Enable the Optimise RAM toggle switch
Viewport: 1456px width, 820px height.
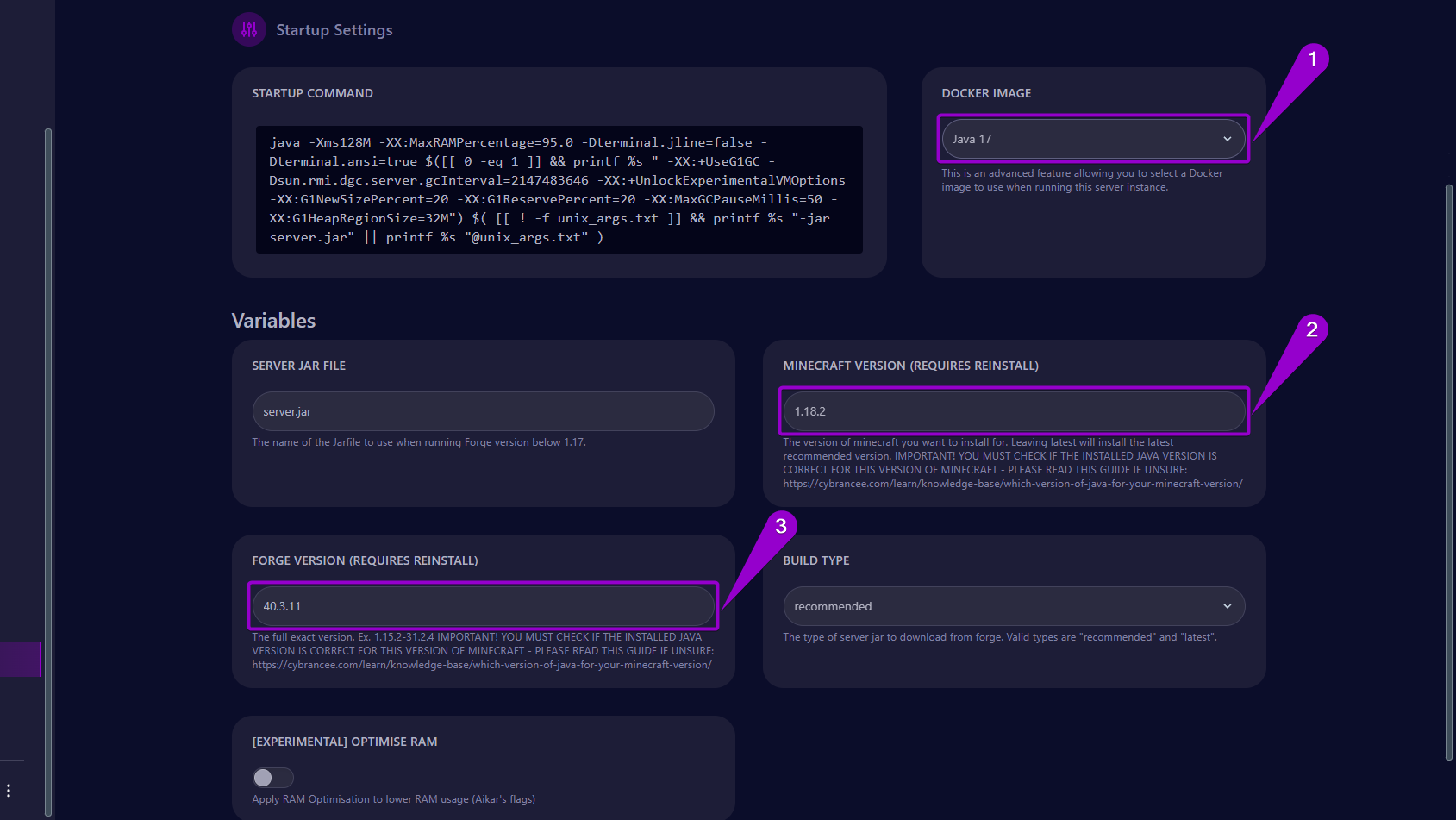pyautogui.click(x=272, y=777)
